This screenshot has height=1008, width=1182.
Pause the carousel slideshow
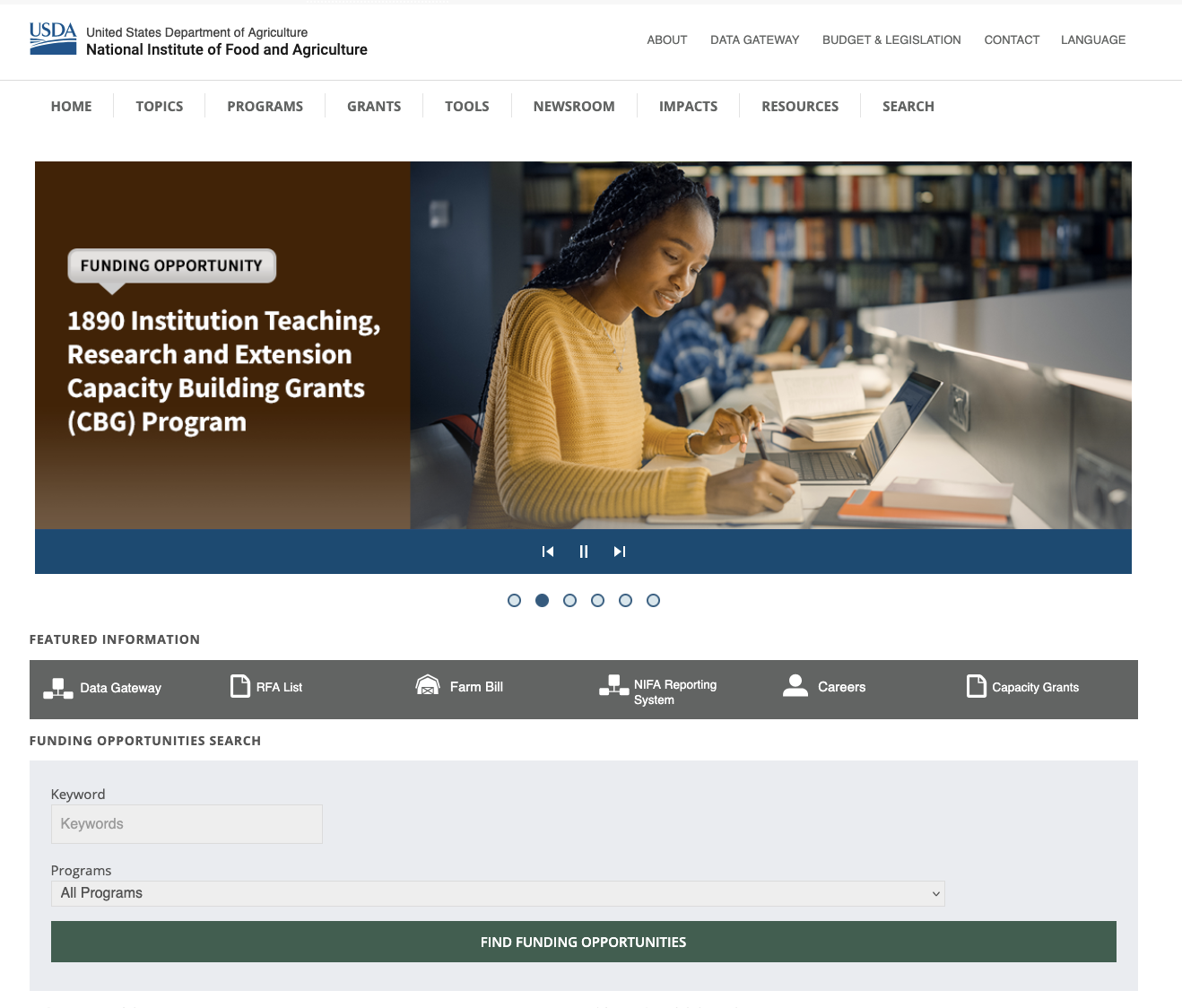[x=584, y=552]
